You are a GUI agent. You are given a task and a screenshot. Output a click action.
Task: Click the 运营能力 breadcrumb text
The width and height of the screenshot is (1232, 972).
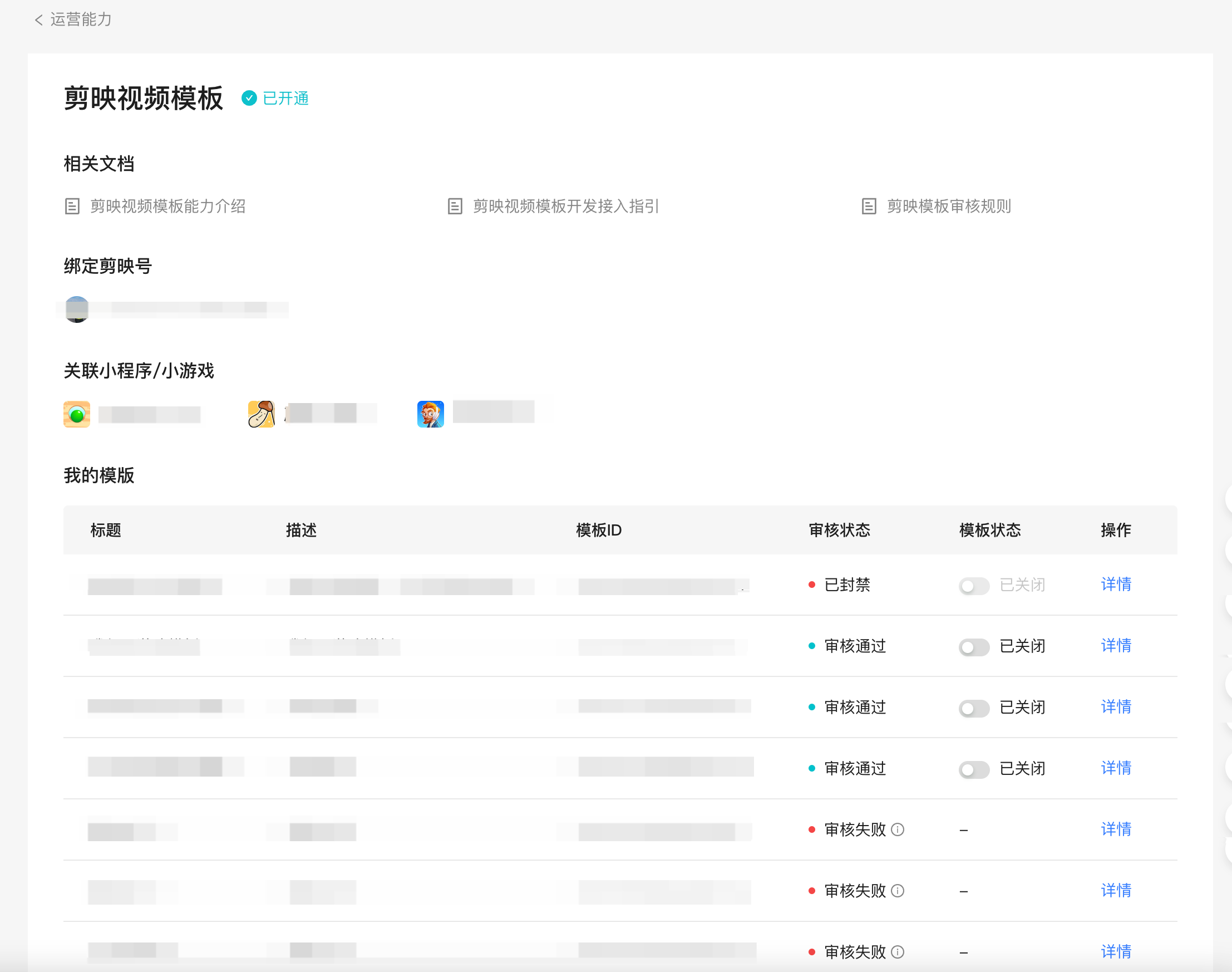click(81, 20)
